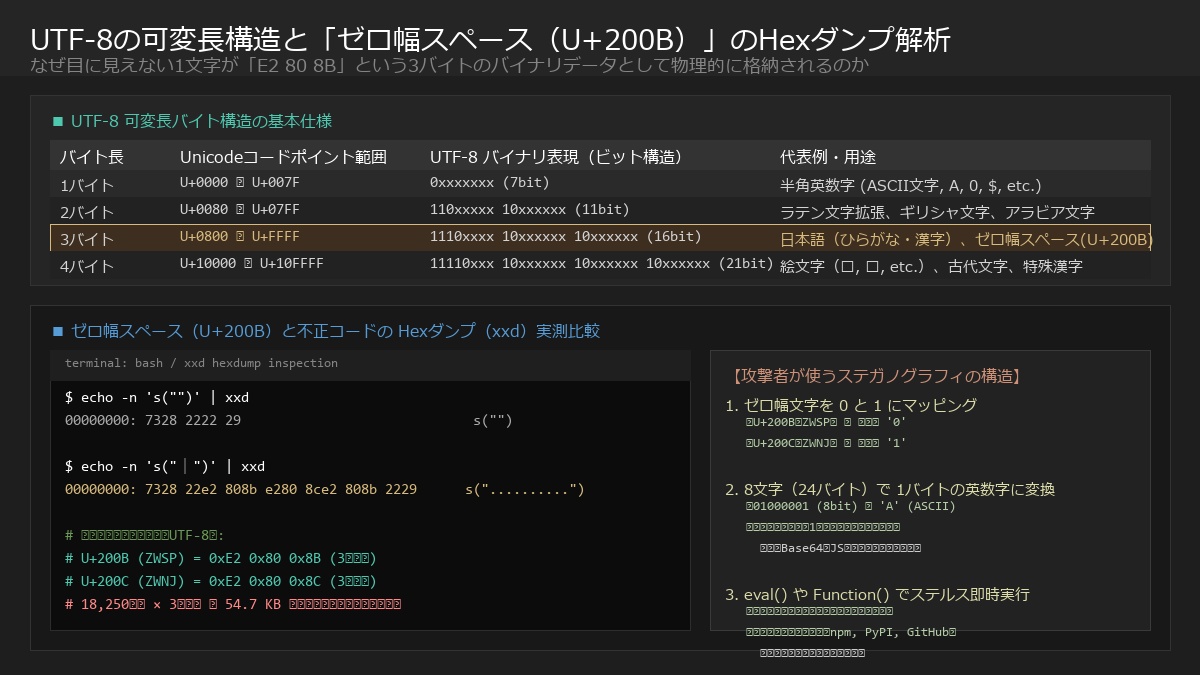Click "日本語（ひらがな・漢字）、ゼロ幅スペース(U+200B)" cell
This screenshot has width=1200, height=675.
pyautogui.click(x=966, y=239)
